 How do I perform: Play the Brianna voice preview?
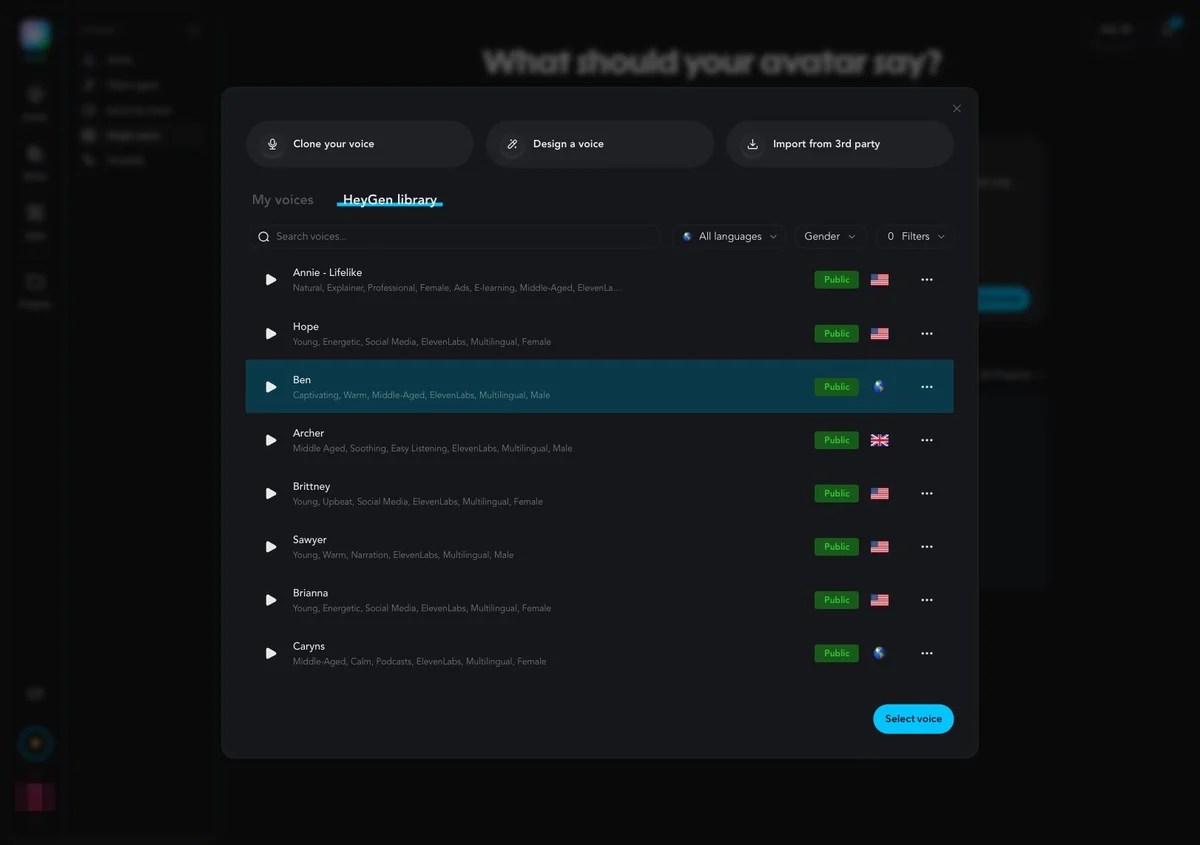click(271, 600)
